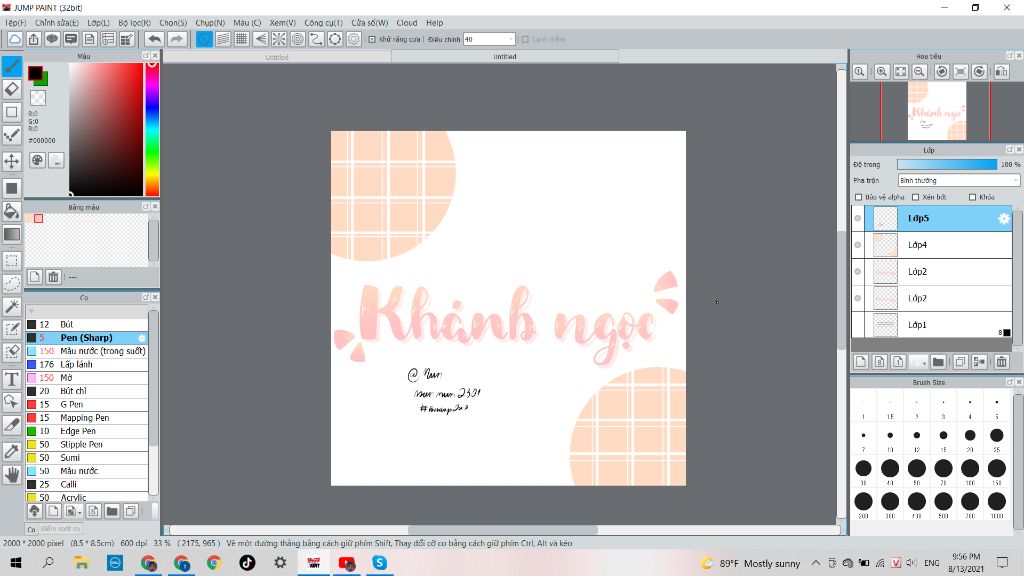This screenshot has width=1024, height=576.
Task: Open the Bộ lọc(R) menu
Action: [x=135, y=23]
